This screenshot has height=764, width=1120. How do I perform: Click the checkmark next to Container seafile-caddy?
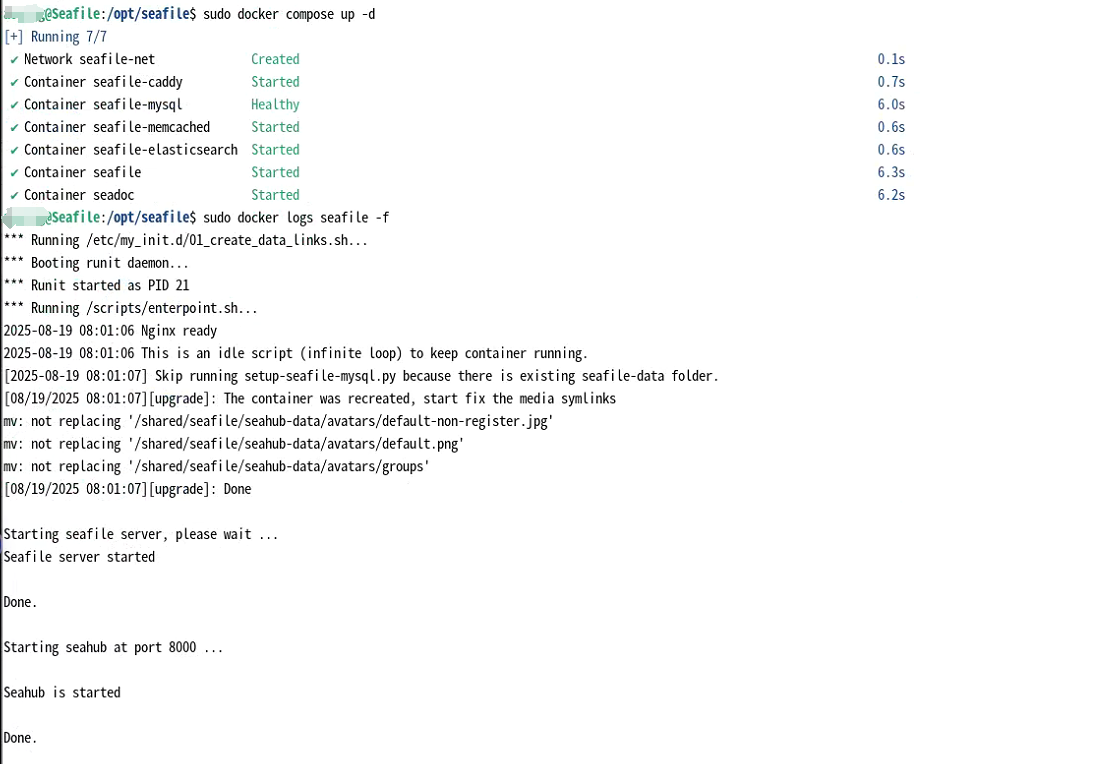(x=14, y=83)
